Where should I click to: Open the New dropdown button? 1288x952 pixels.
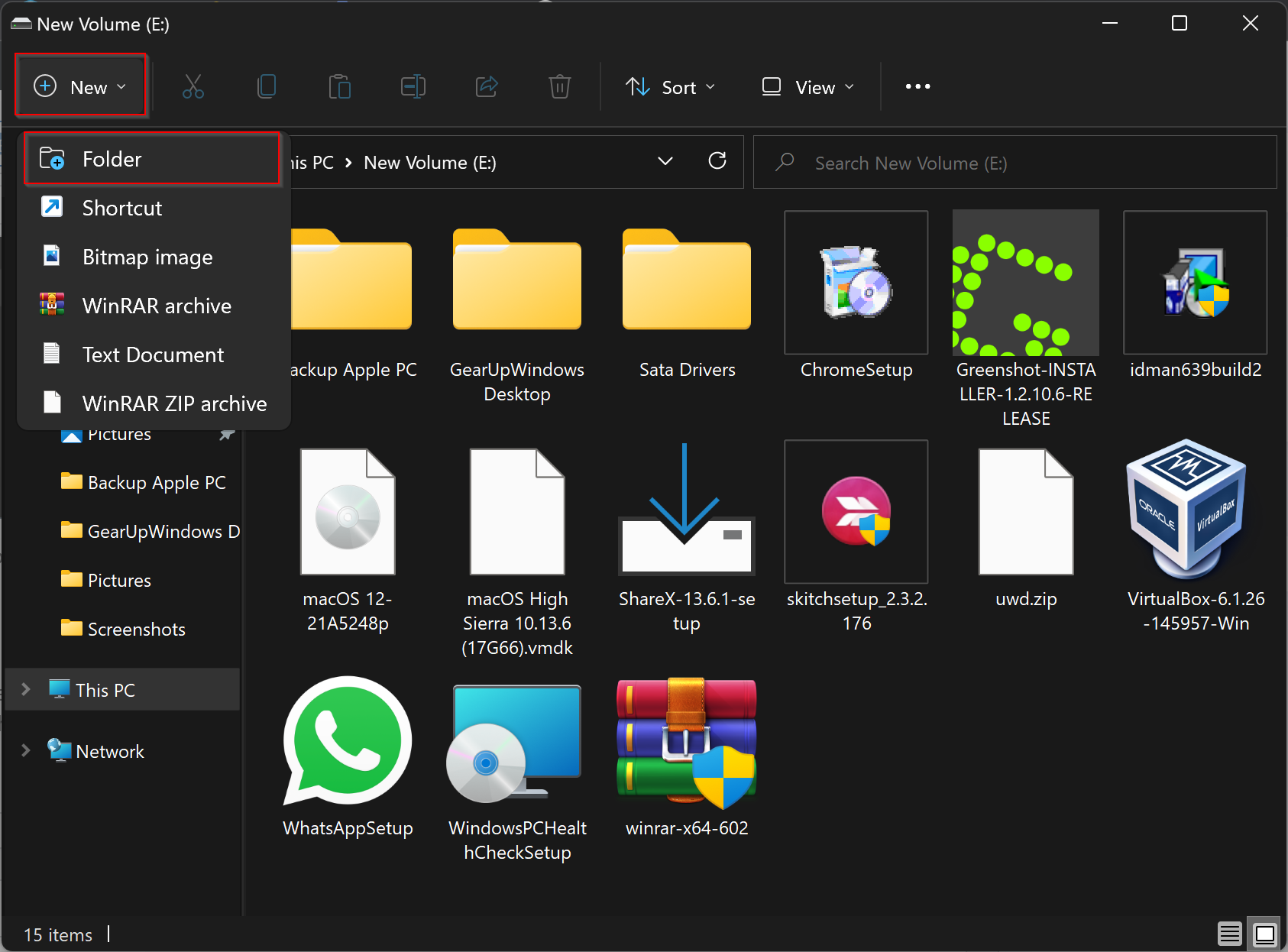[80, 86]
